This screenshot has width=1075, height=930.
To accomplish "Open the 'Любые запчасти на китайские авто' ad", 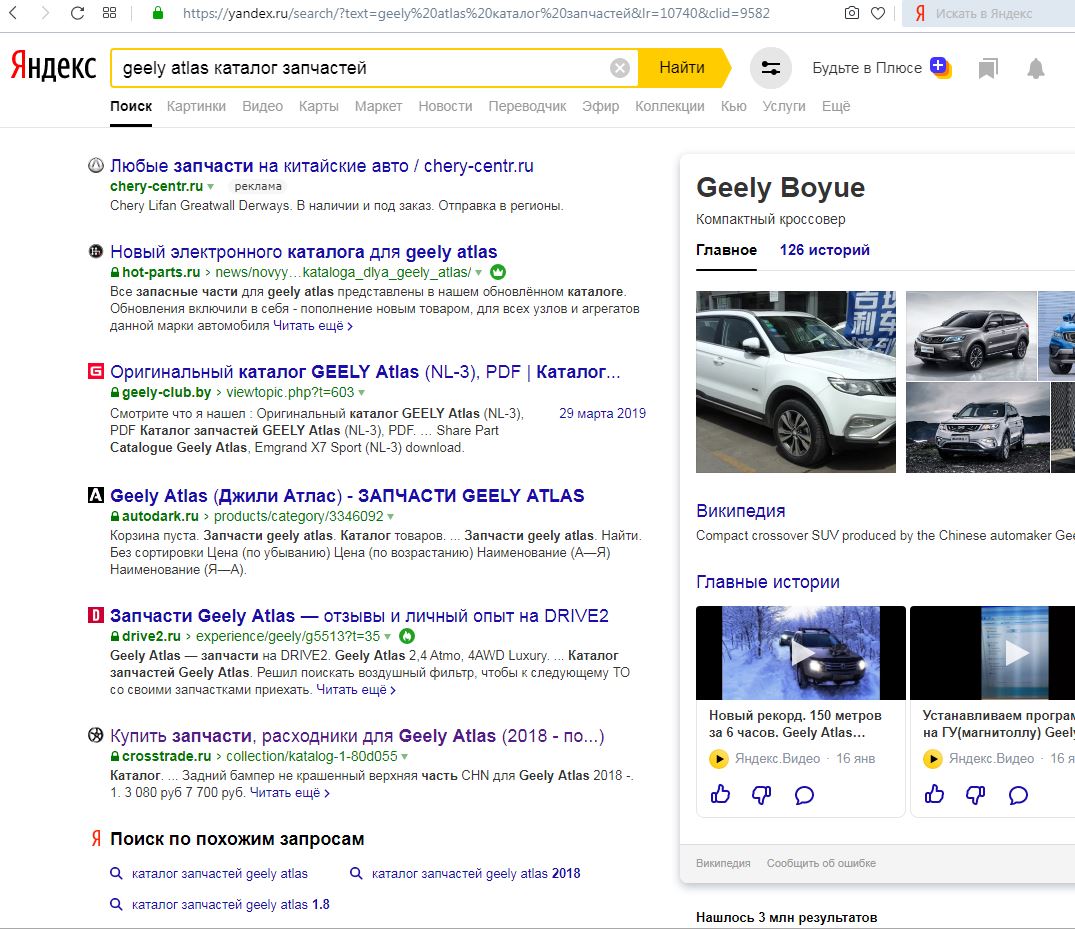I will [x=322, y=166].
